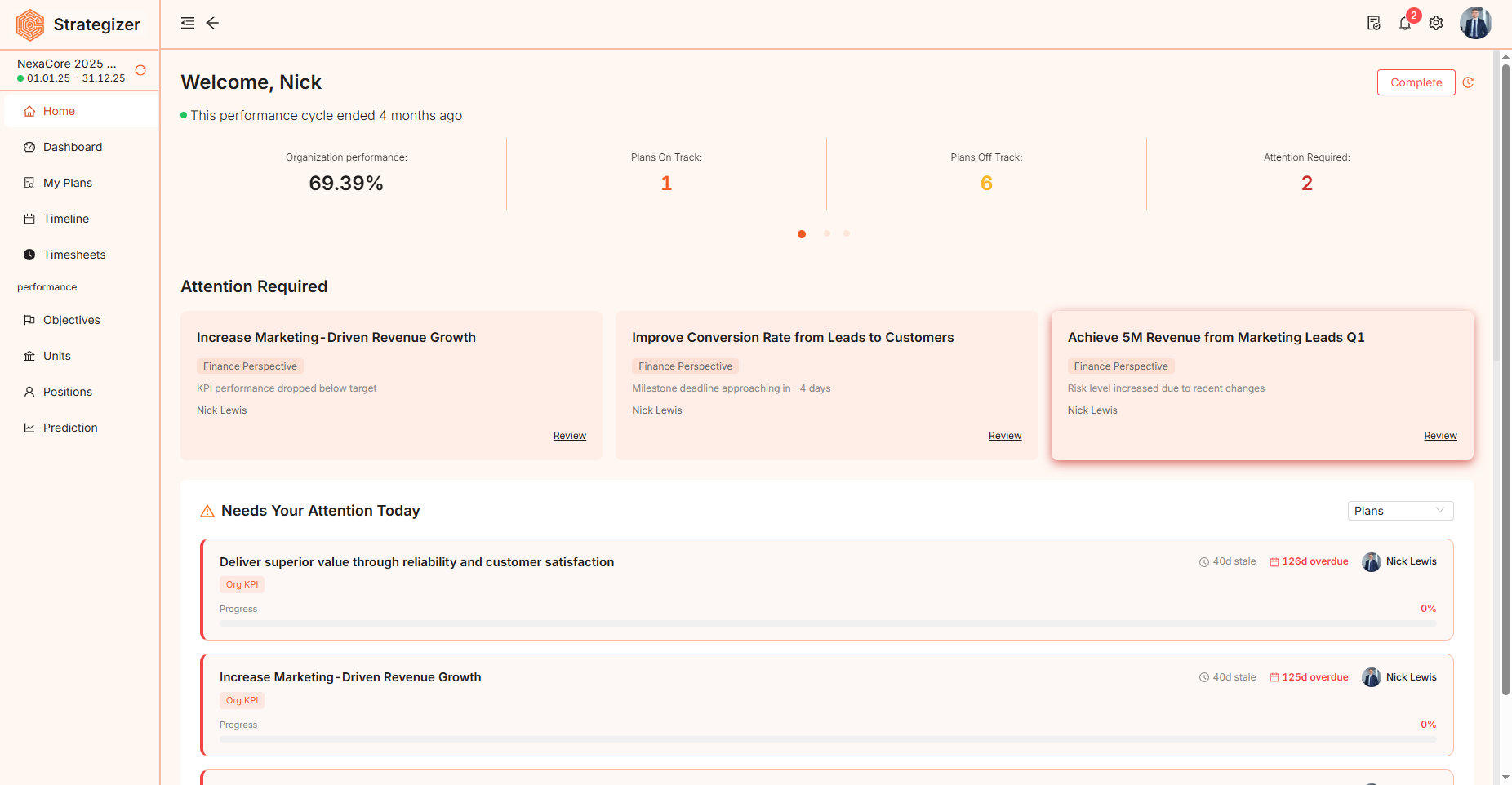Click the Attention Required value 2

[1307, 184]
